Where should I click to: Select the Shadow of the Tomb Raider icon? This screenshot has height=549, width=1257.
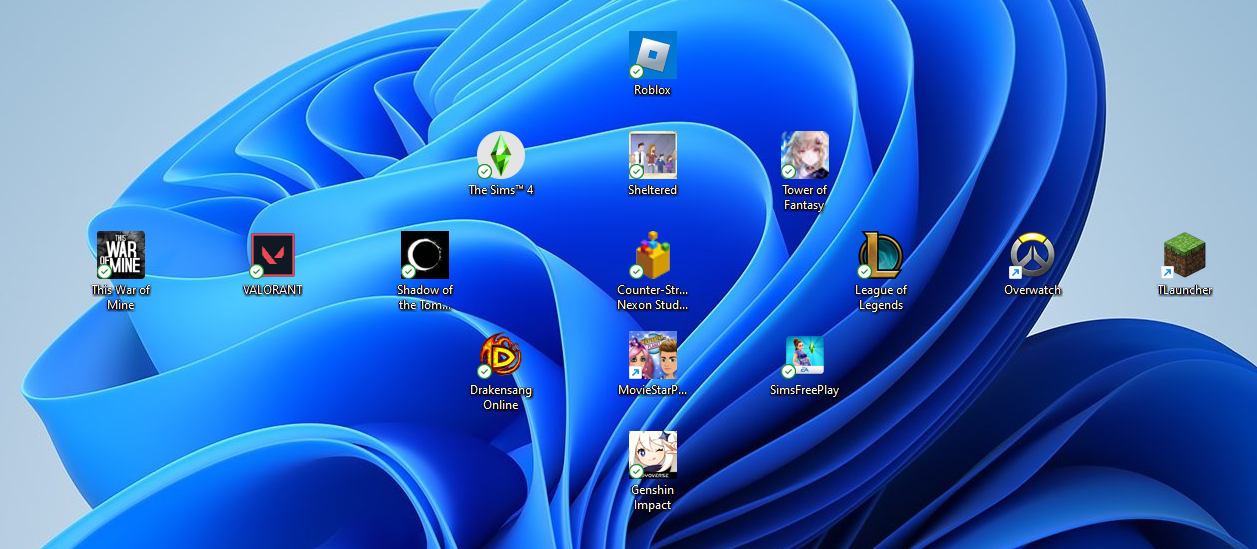pos(425,255)
